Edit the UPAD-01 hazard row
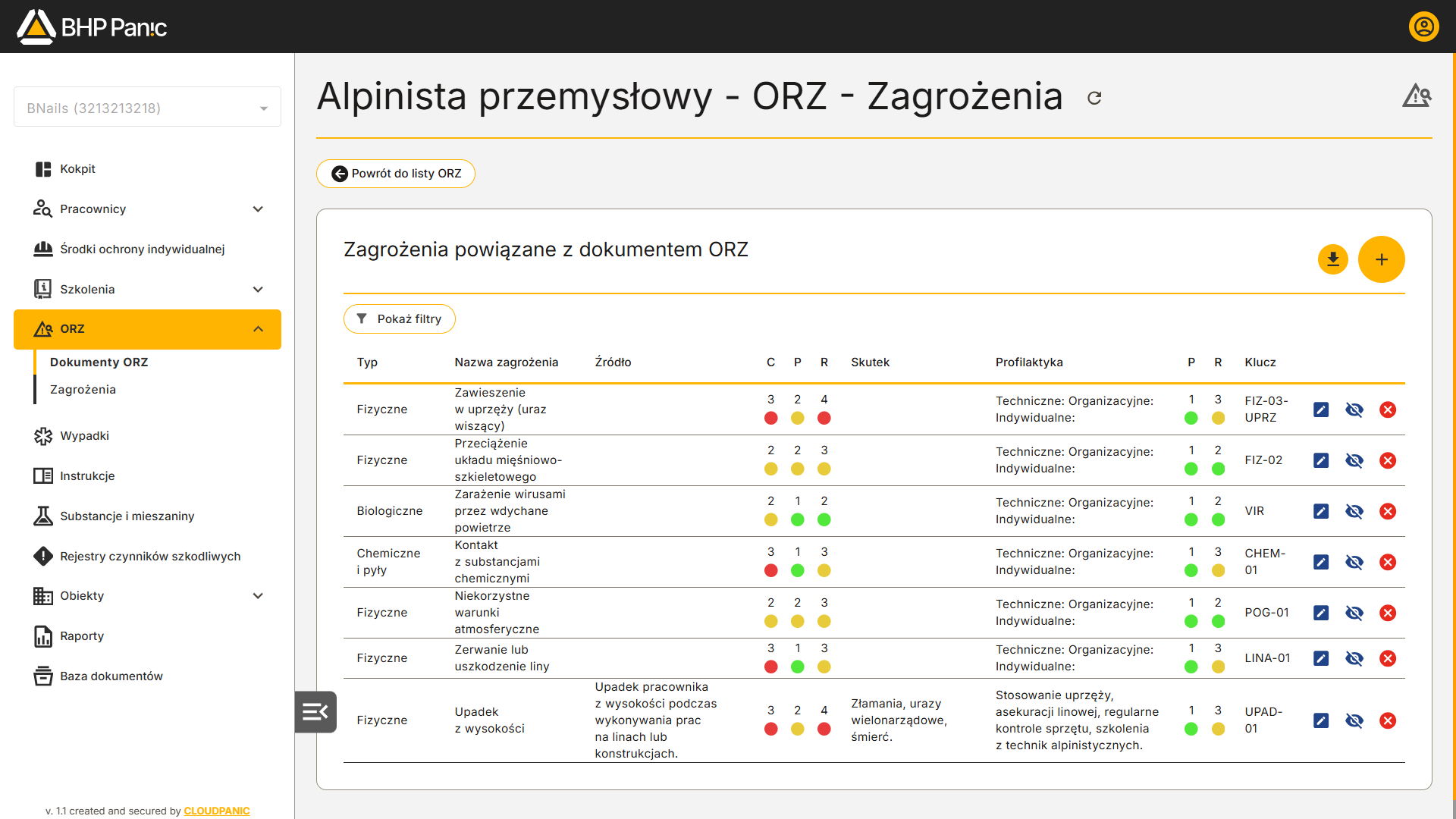The height and width of the screenshot is (819, 1456). tap(1320, 720)
